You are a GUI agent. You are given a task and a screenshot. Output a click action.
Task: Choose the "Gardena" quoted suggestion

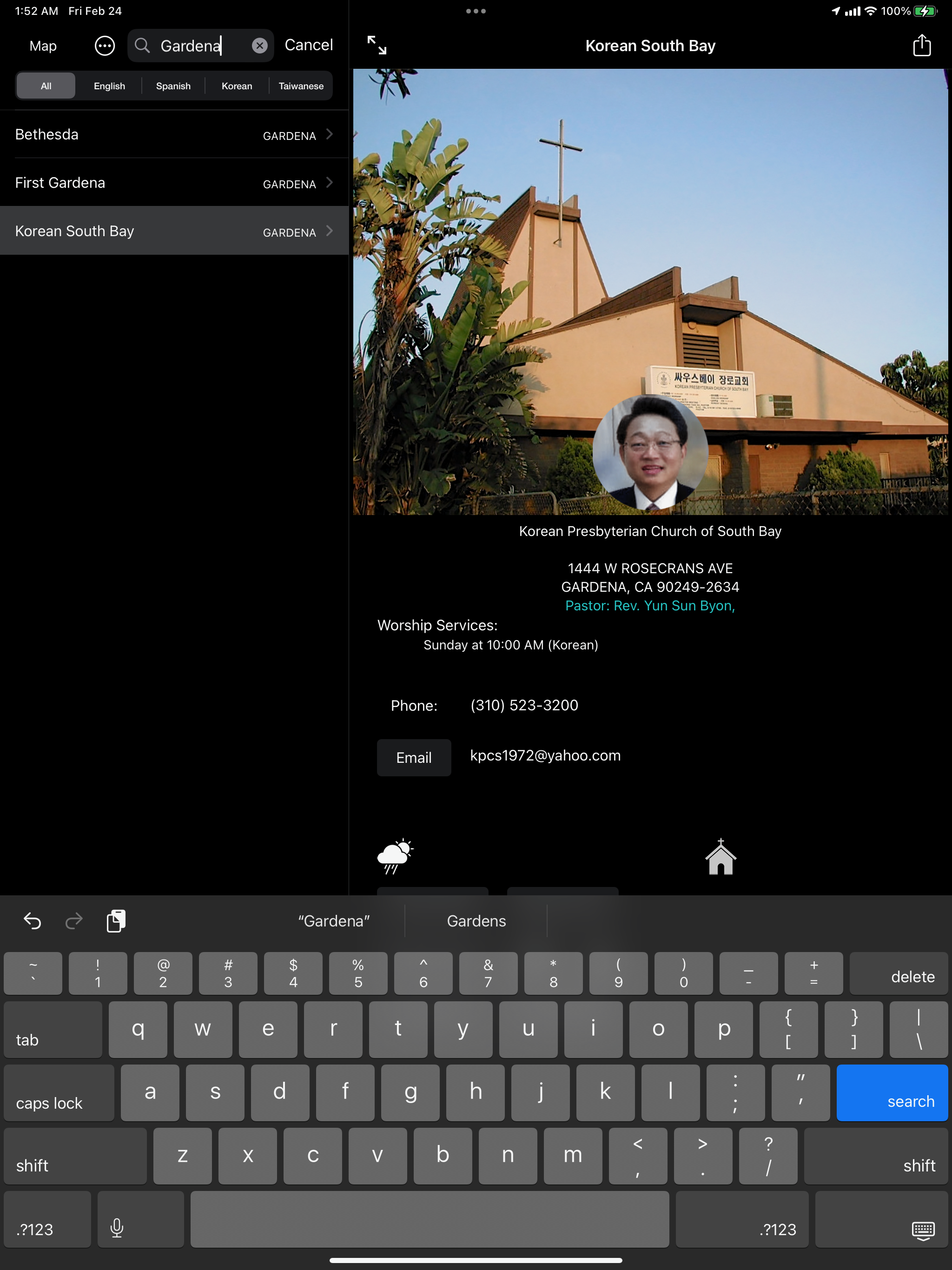[x=334, y=921]
